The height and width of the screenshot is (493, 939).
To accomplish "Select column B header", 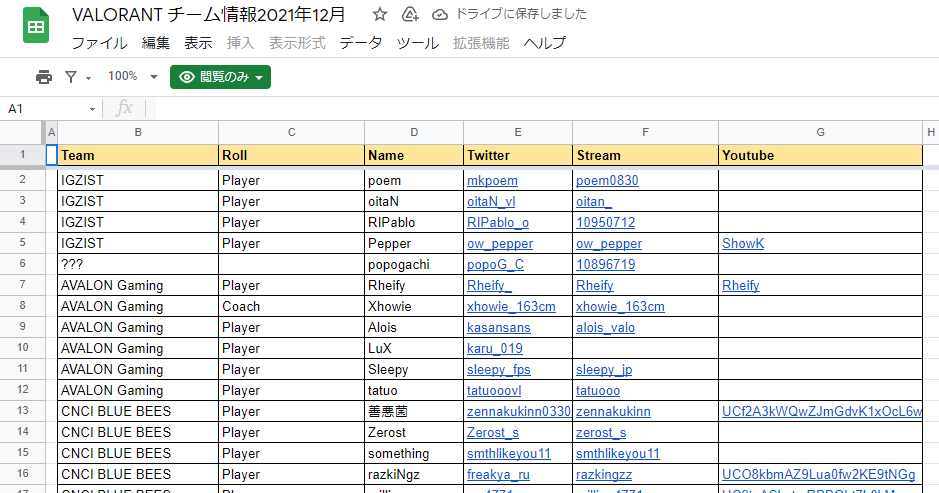I will click(x=138, y=132).
